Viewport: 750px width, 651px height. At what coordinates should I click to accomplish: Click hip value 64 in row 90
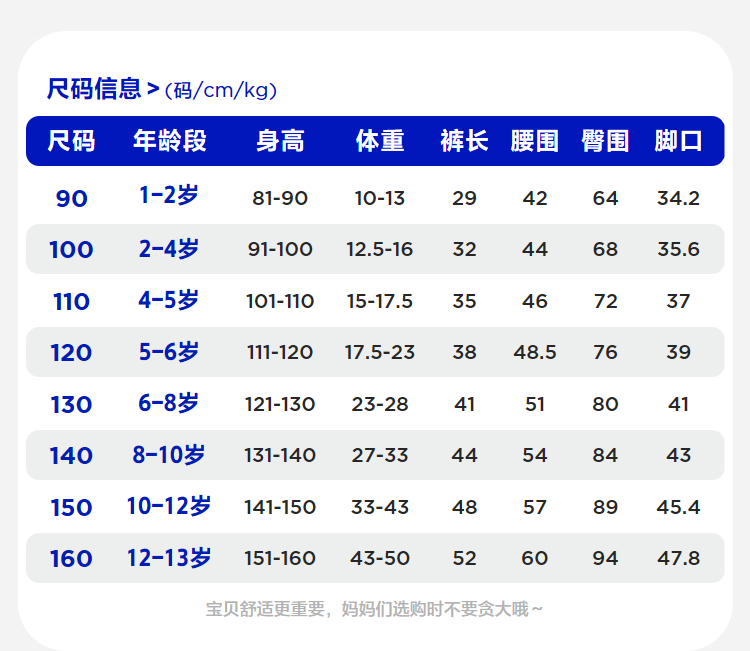click(x=605, y=198)
